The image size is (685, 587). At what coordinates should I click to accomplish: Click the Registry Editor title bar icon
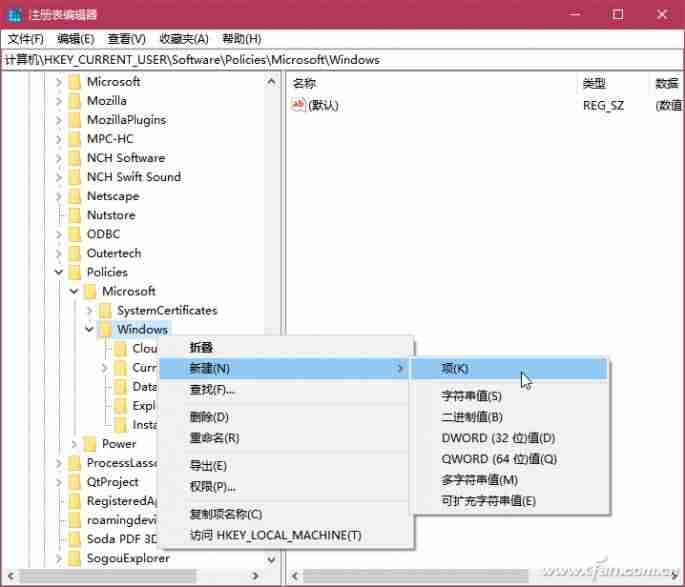click(15, 15)
